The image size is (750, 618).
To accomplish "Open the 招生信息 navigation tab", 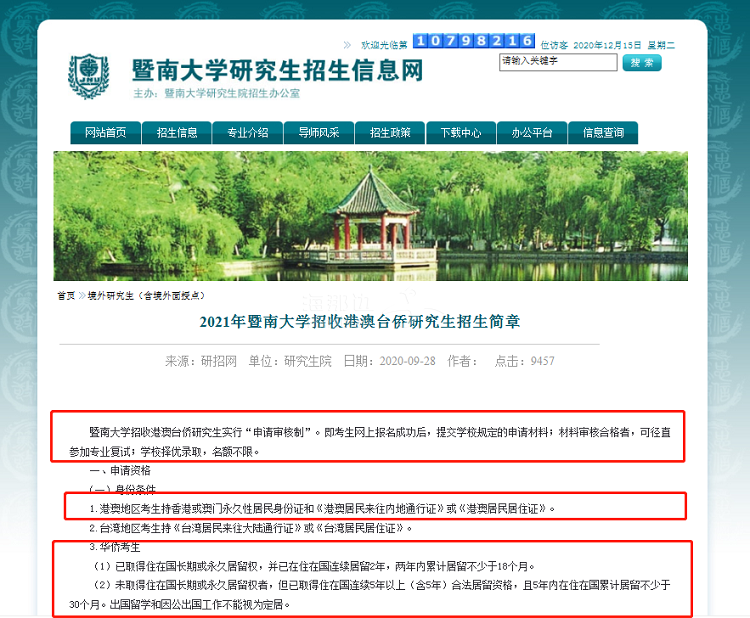I will point(177,133).
